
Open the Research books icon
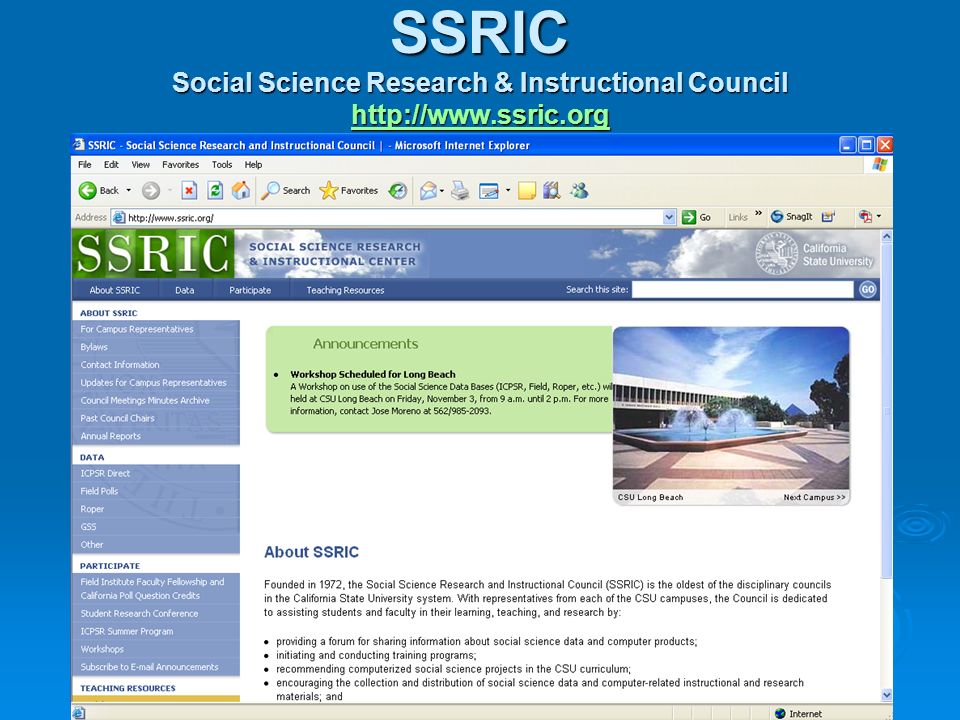point(552,191)
